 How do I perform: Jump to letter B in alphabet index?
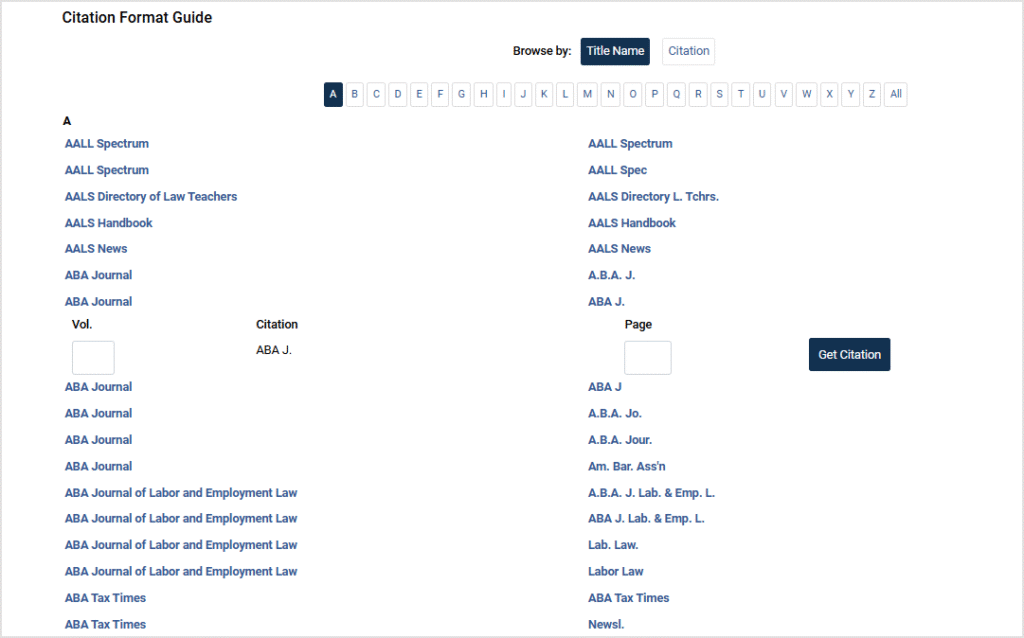click(x=354, y=94)
